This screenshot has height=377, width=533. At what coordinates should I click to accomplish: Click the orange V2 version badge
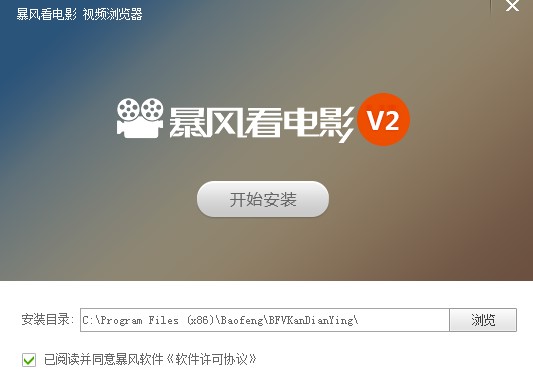pyautogui.click(x=384, y=120)
